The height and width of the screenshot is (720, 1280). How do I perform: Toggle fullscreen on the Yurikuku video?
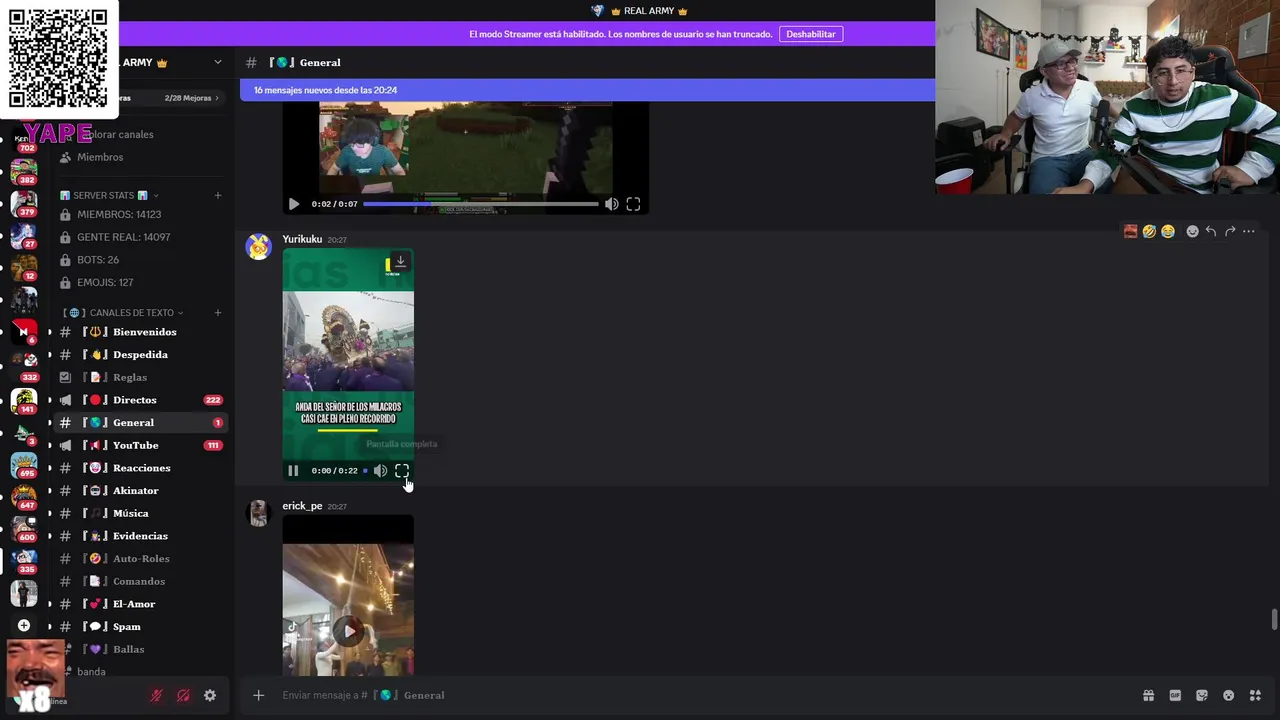[x=402, y=470]
